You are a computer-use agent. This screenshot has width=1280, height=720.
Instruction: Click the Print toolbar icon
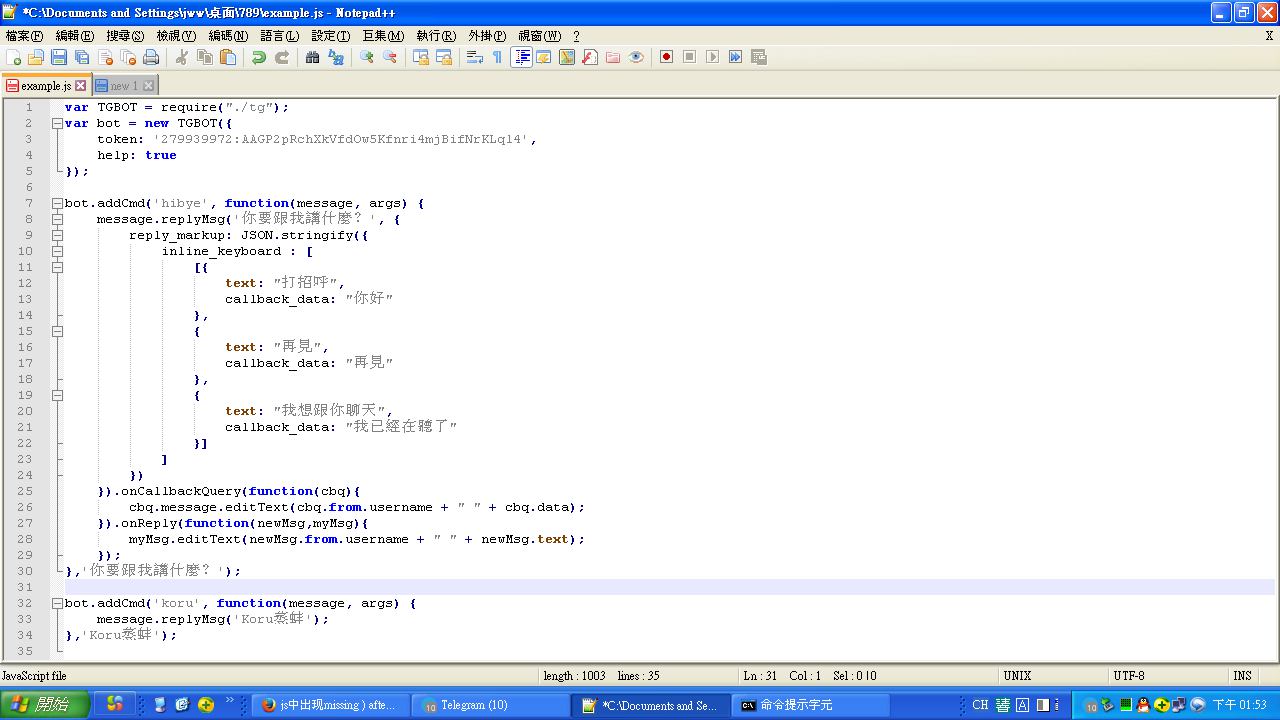[151, 57]
